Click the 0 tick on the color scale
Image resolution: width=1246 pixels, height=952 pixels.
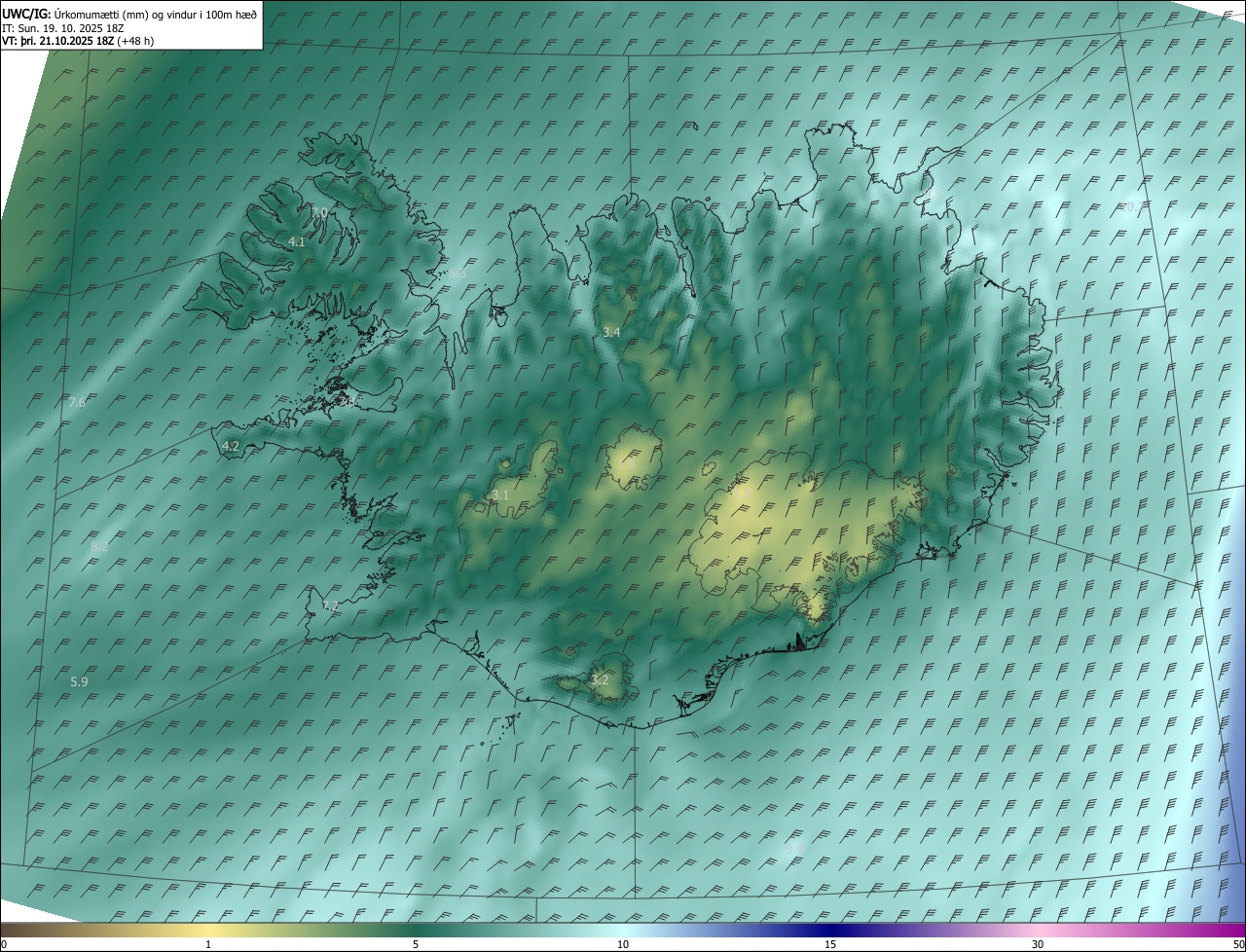4,944
